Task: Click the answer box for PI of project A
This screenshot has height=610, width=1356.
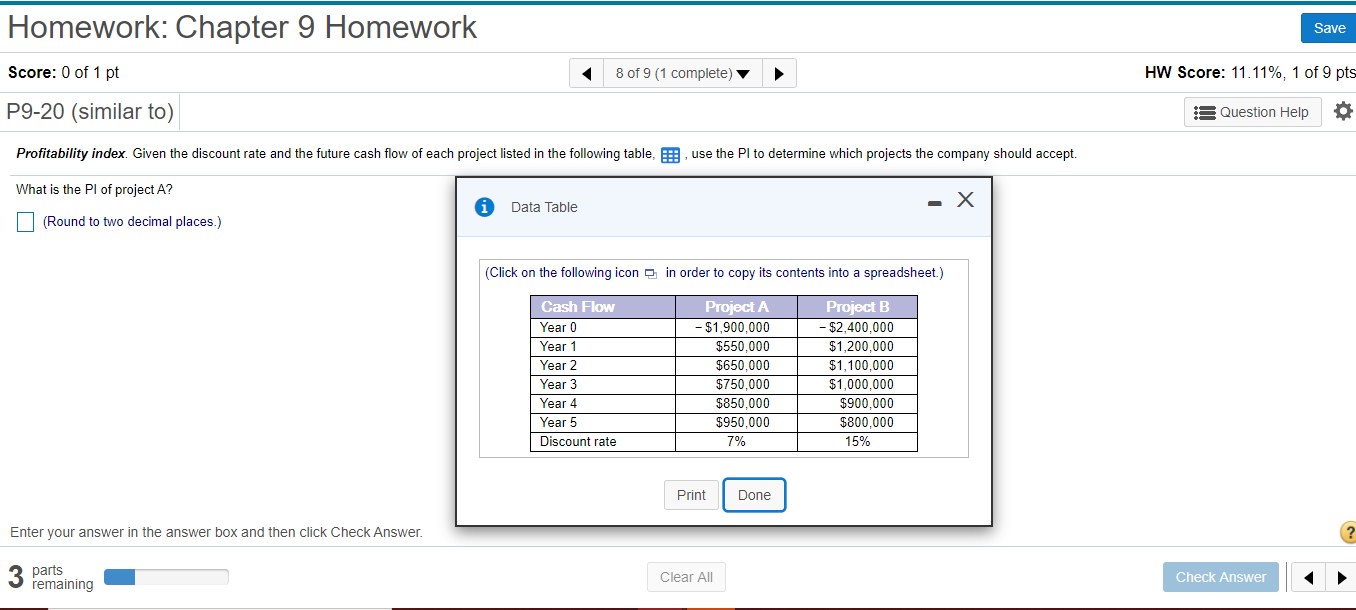Action: coord(25,221)
